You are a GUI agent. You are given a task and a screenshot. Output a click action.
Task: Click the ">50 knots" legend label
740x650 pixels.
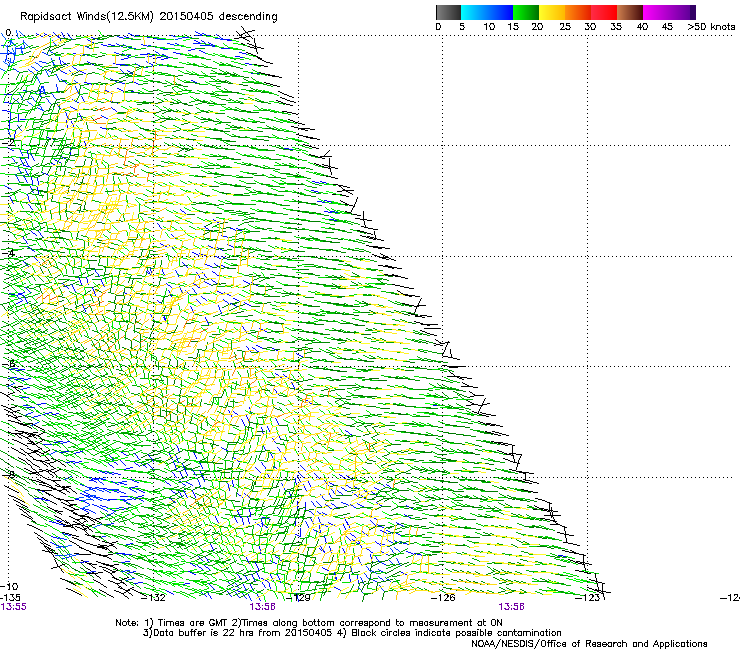click(711, 27)
